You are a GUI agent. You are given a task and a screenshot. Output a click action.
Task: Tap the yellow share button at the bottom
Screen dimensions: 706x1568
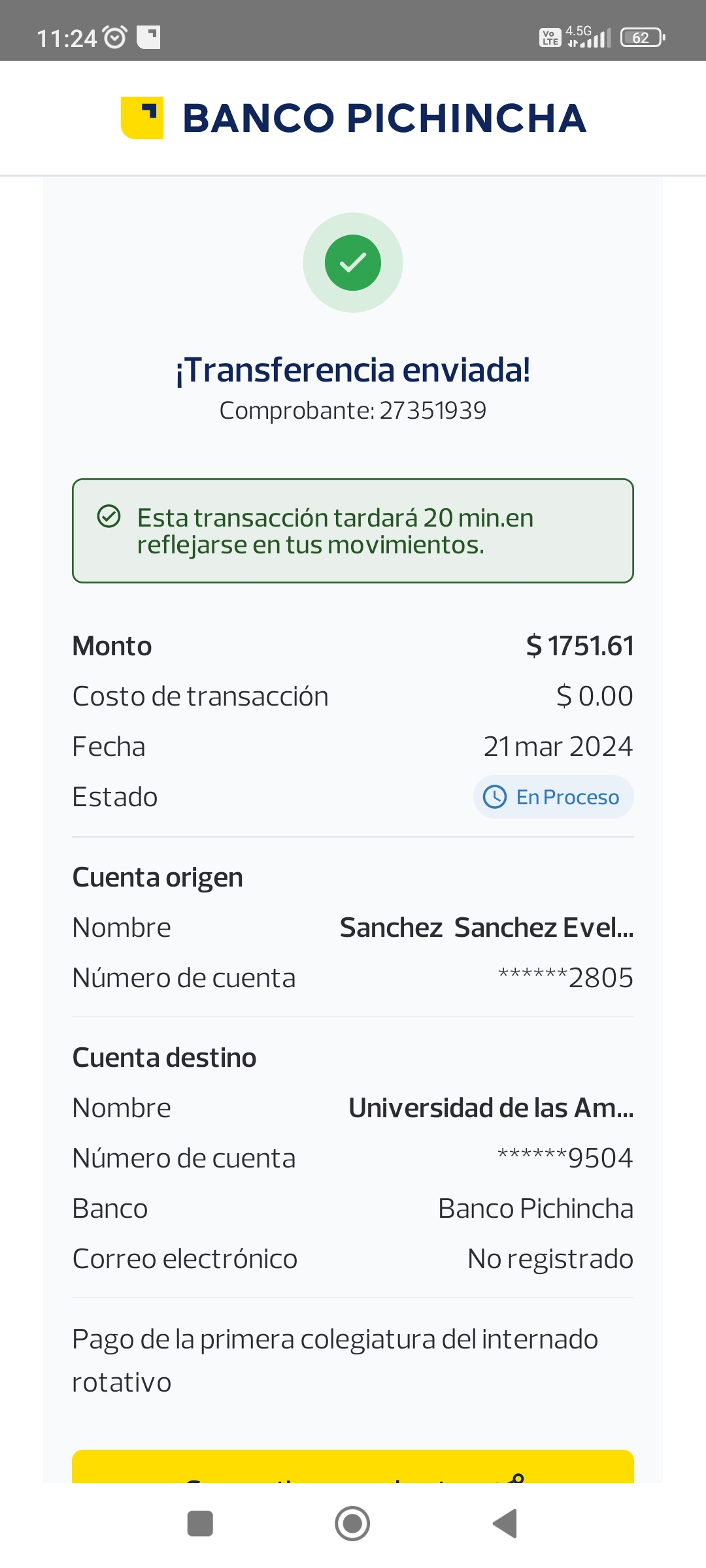[353, 1467]
